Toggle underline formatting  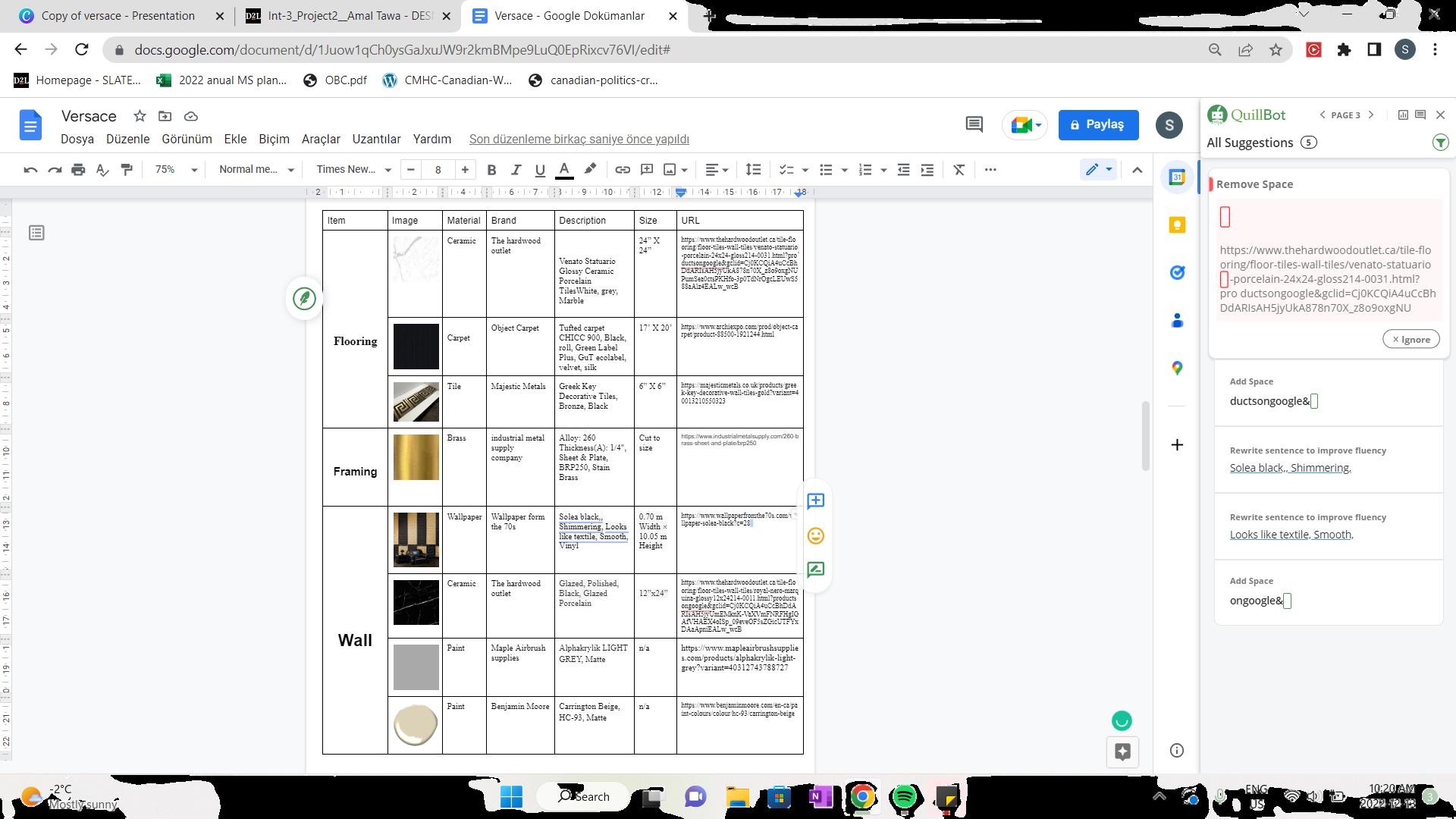pos(540,170)
